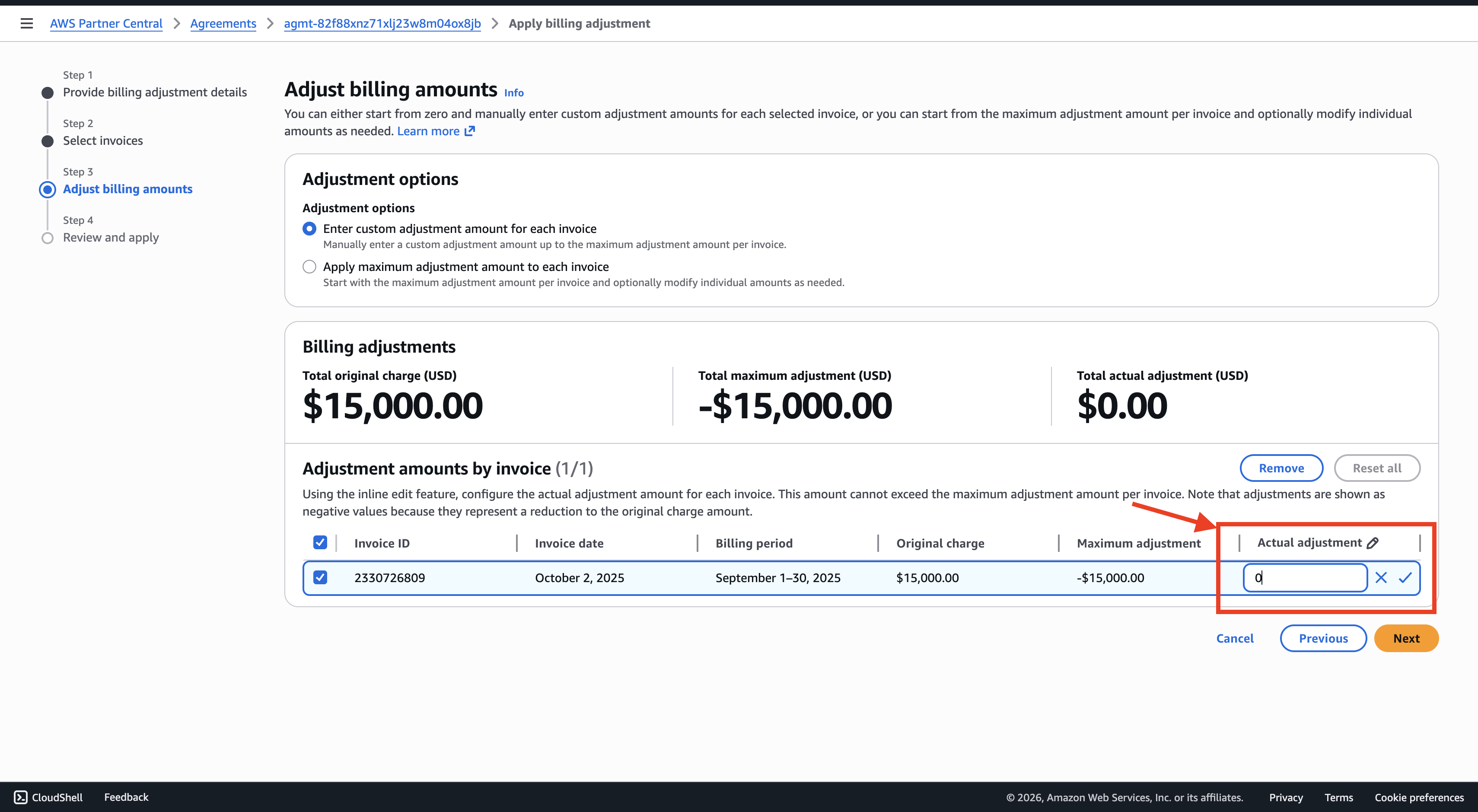Select Step 4 Review and apply
Viewport: 1478px width, 812px height.
coord(111,238)
